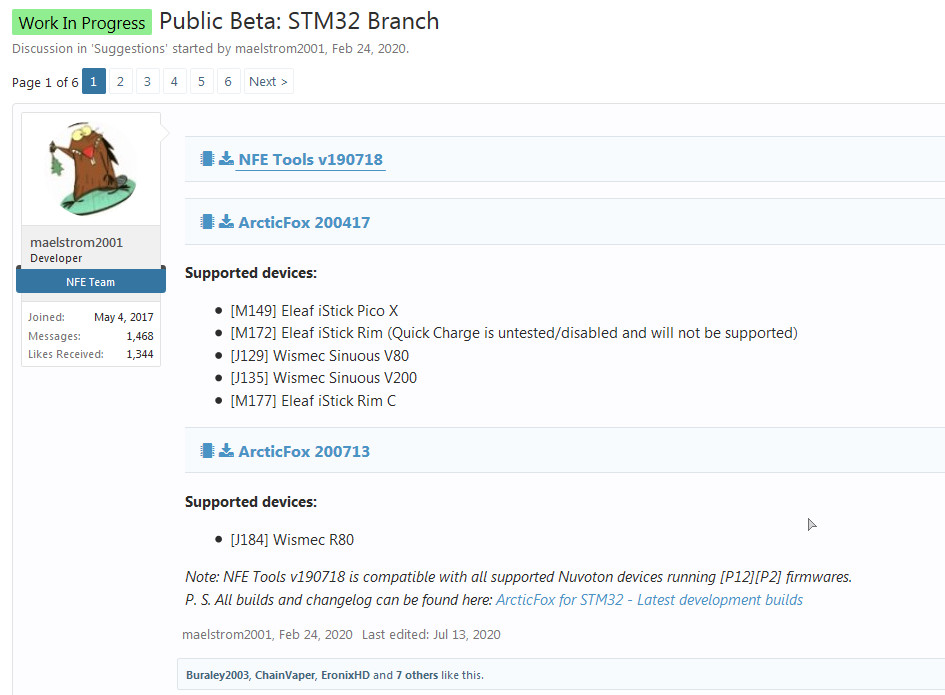Screen dimensions: 945x695
Task: Click the chip icon beside ArcticFox 200713
Action: pyautogui.click(x=207, y=451)
